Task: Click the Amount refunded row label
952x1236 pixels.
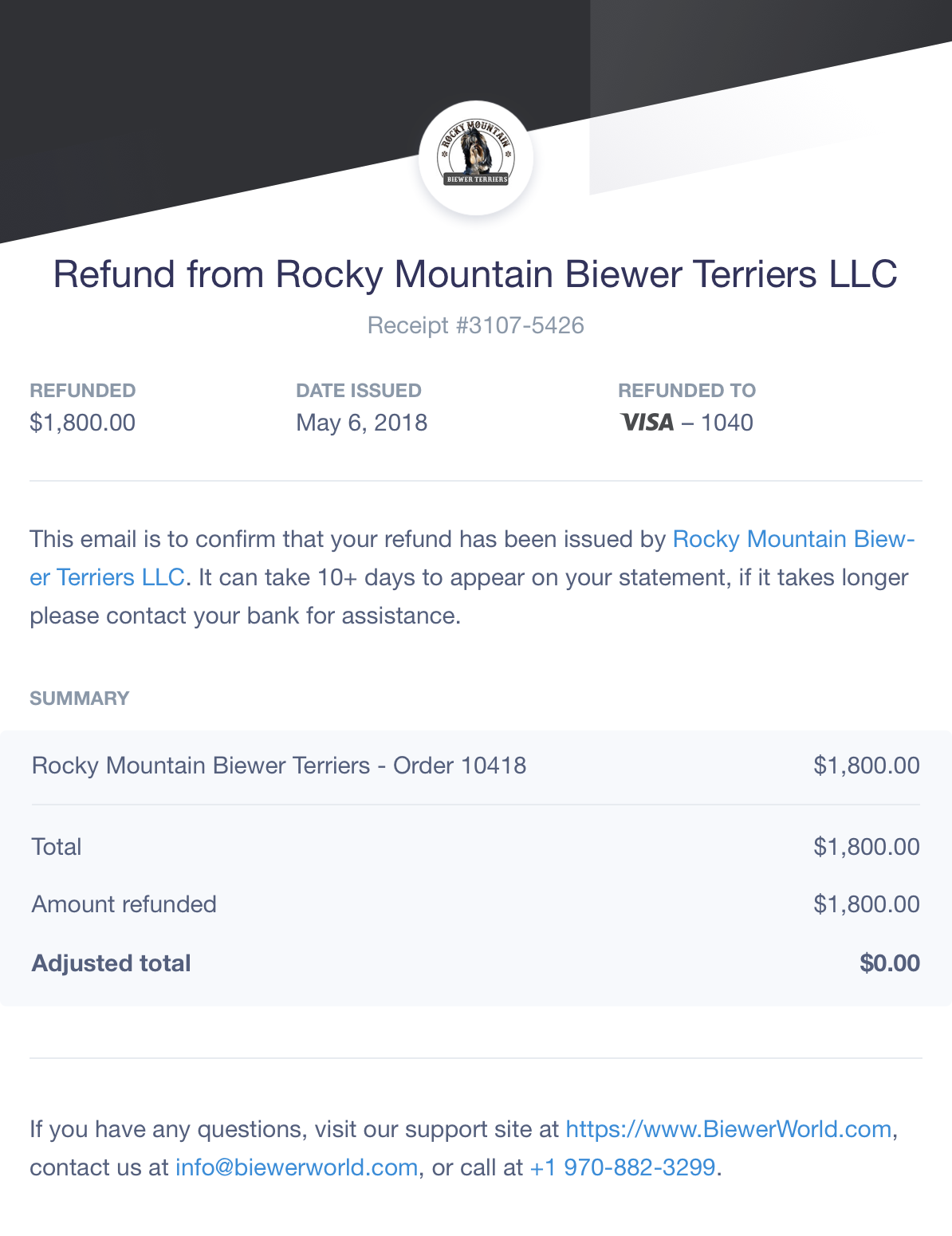Action: point(124,904)
